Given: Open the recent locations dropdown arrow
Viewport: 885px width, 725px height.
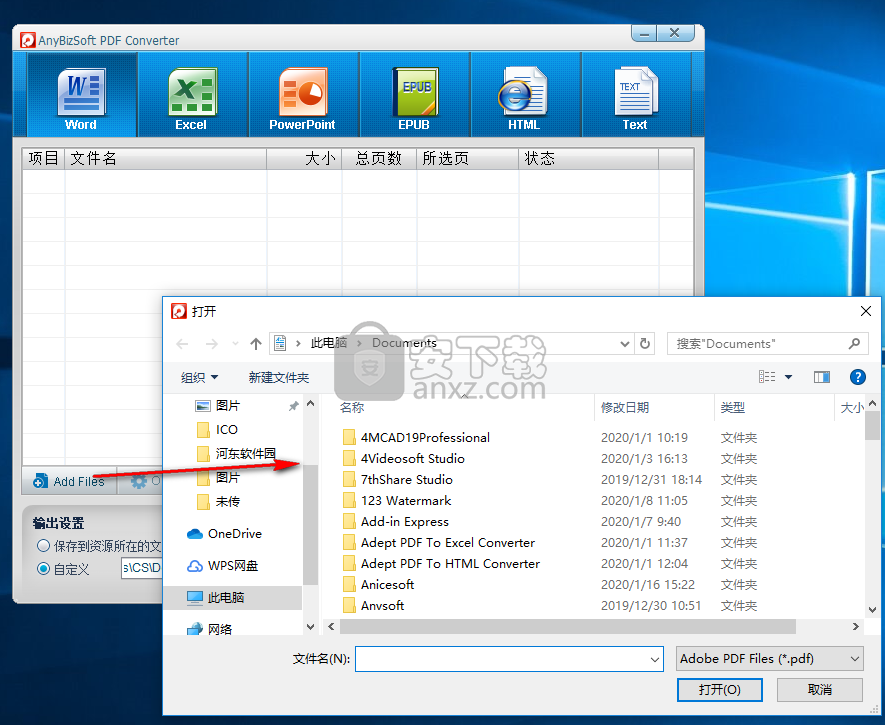Looking at the screenshot, I should click(235, 344).
